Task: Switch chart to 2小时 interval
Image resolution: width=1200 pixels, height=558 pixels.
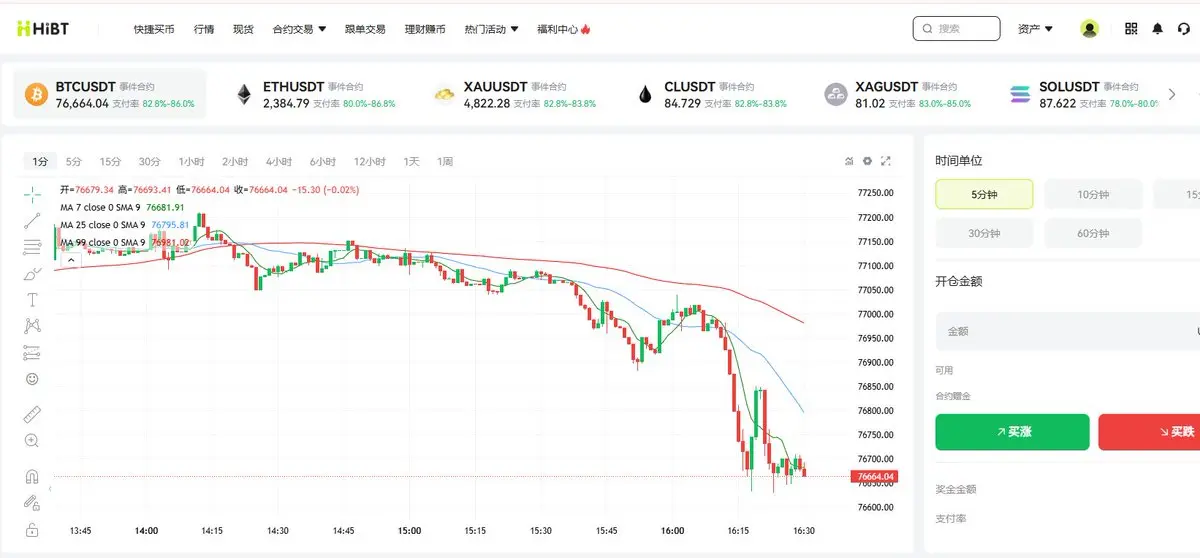Action: (x=235, y=161)
